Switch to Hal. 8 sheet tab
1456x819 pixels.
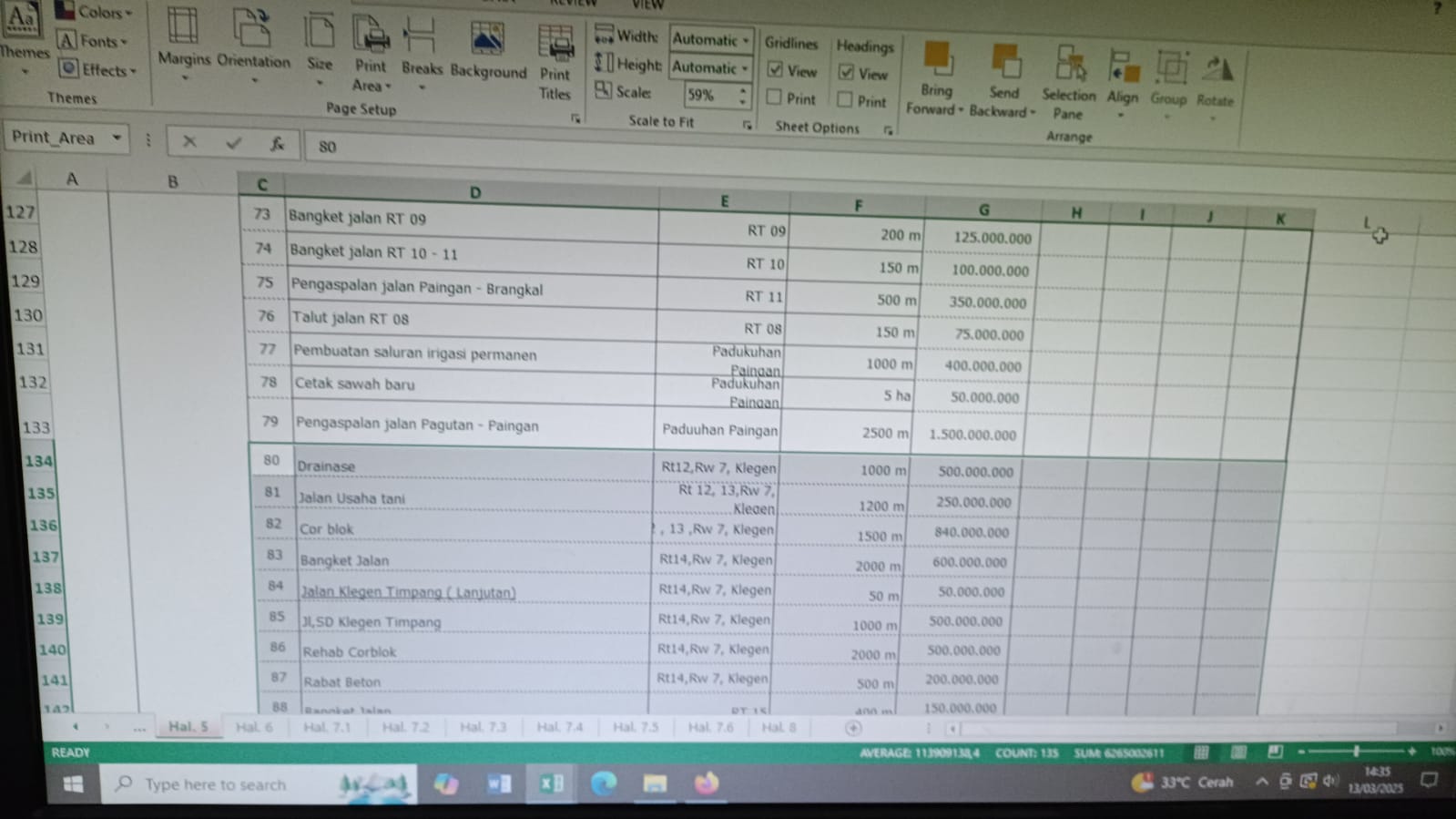pos(779,727)
